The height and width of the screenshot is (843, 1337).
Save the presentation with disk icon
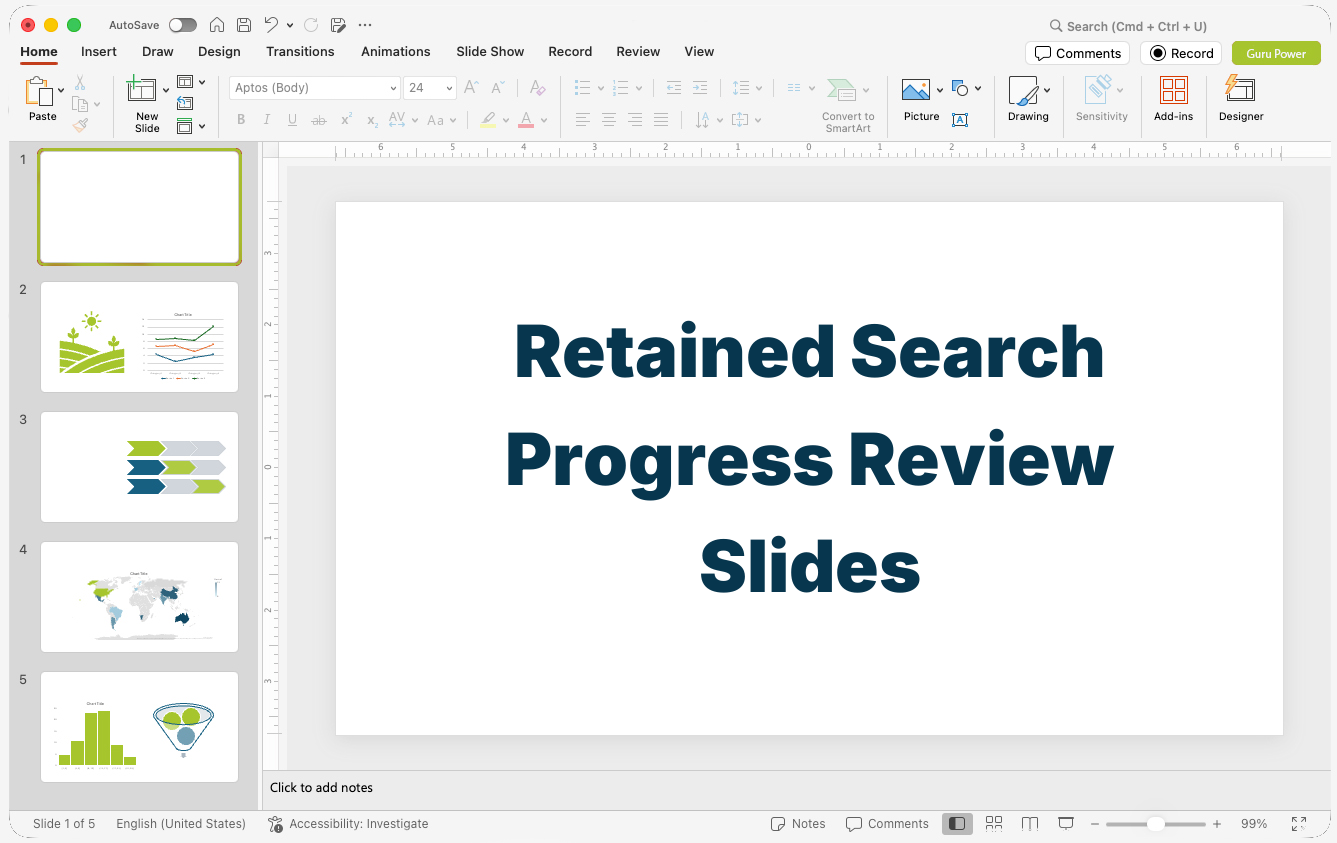coord(244,25)
